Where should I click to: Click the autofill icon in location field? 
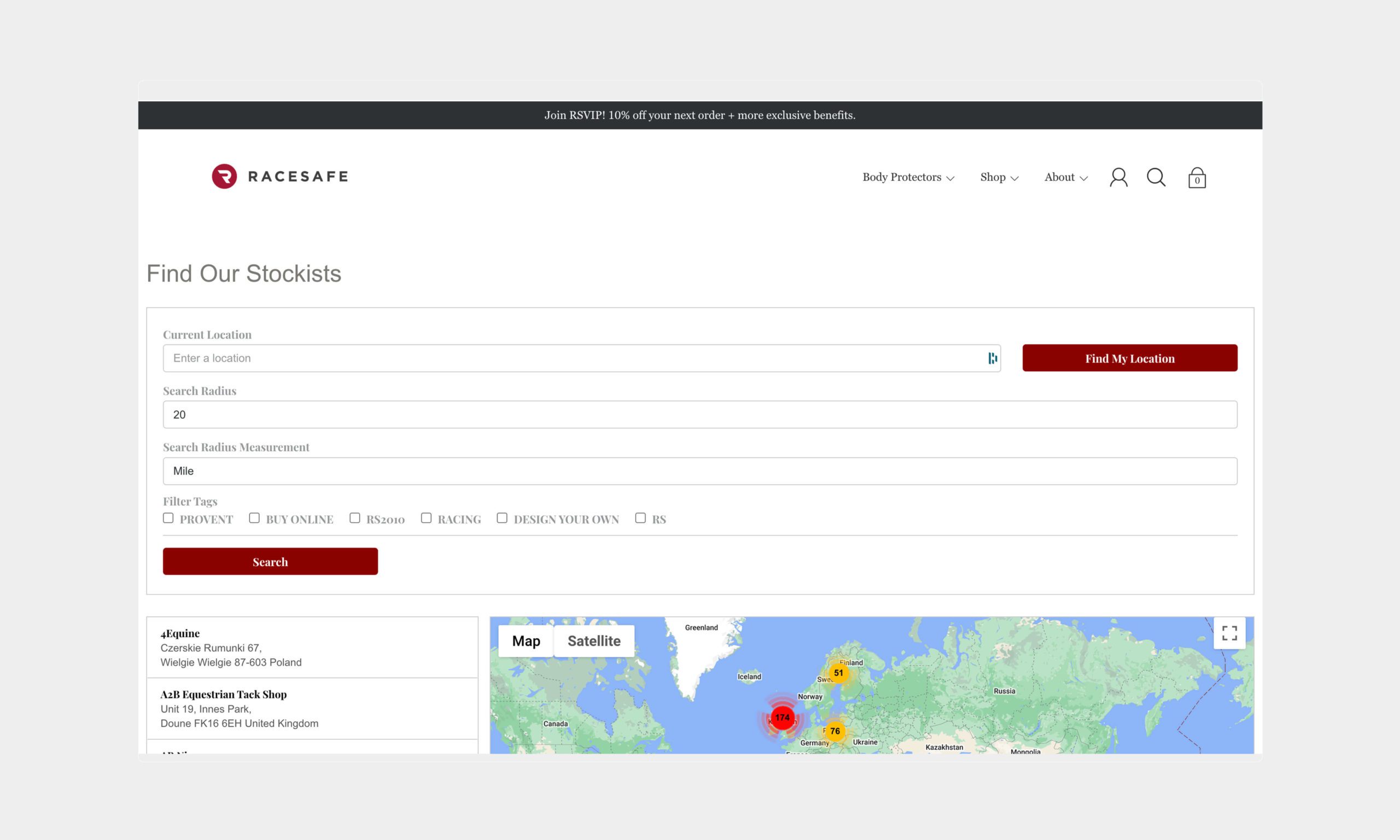tap(993, 358)
